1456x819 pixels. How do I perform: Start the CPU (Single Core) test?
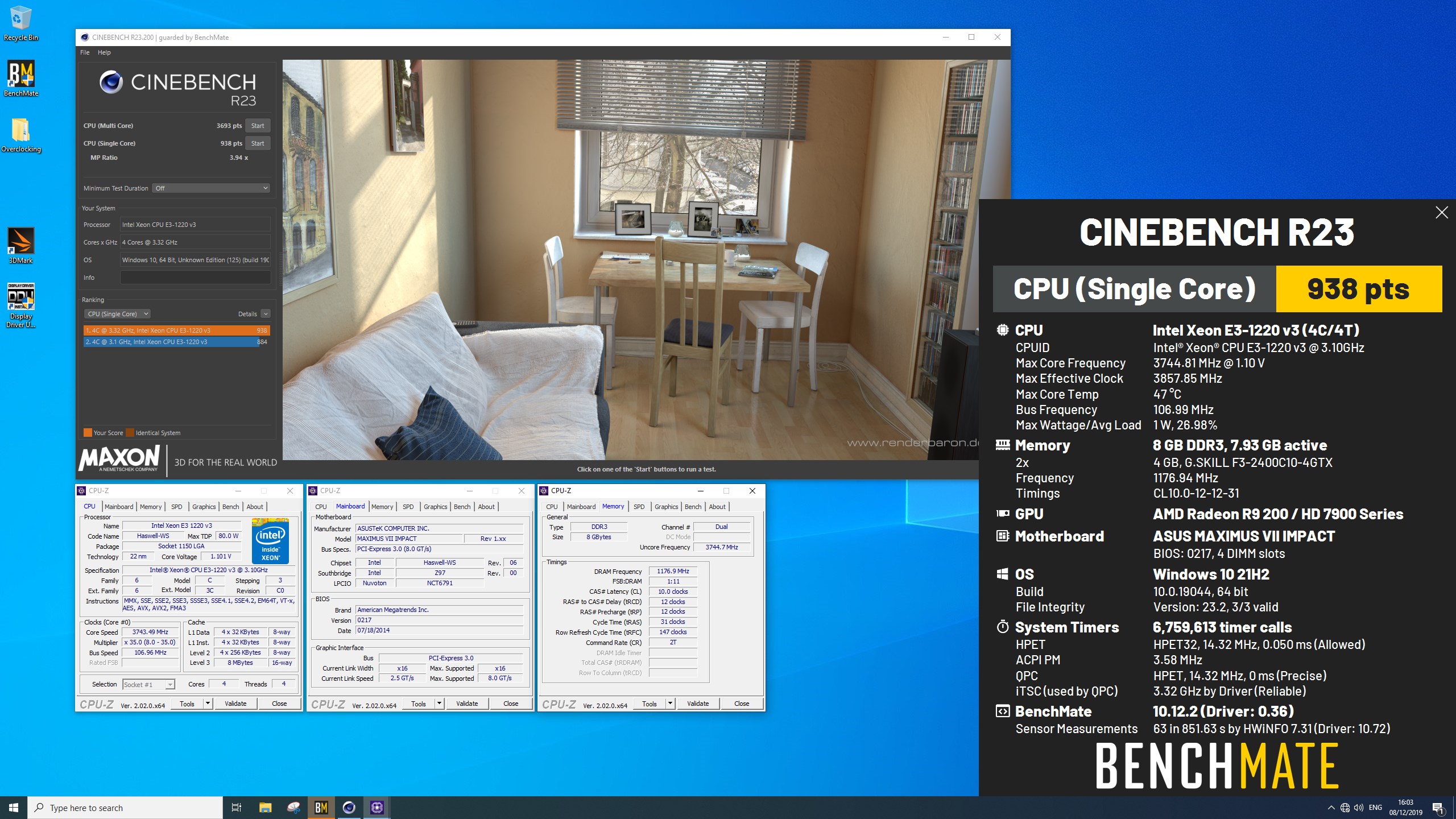tap(258, 143)
